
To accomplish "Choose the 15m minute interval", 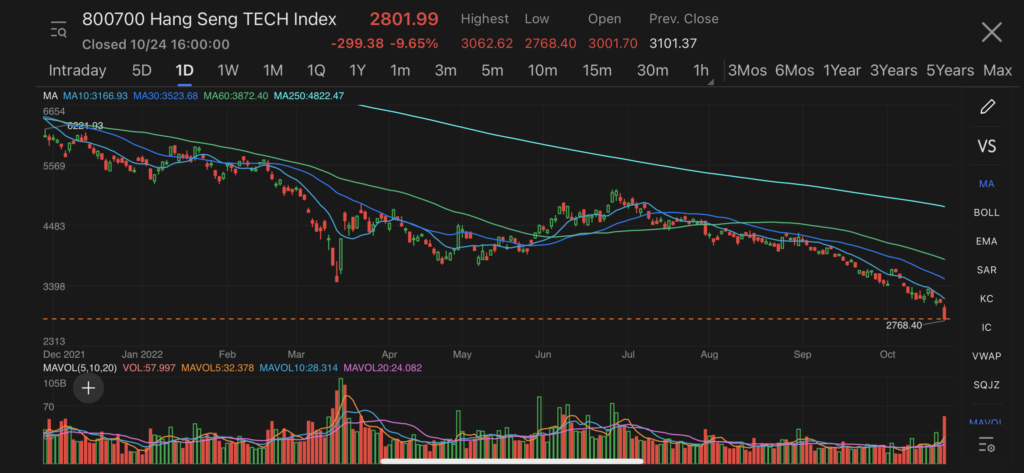I will (x=597, y=71).
